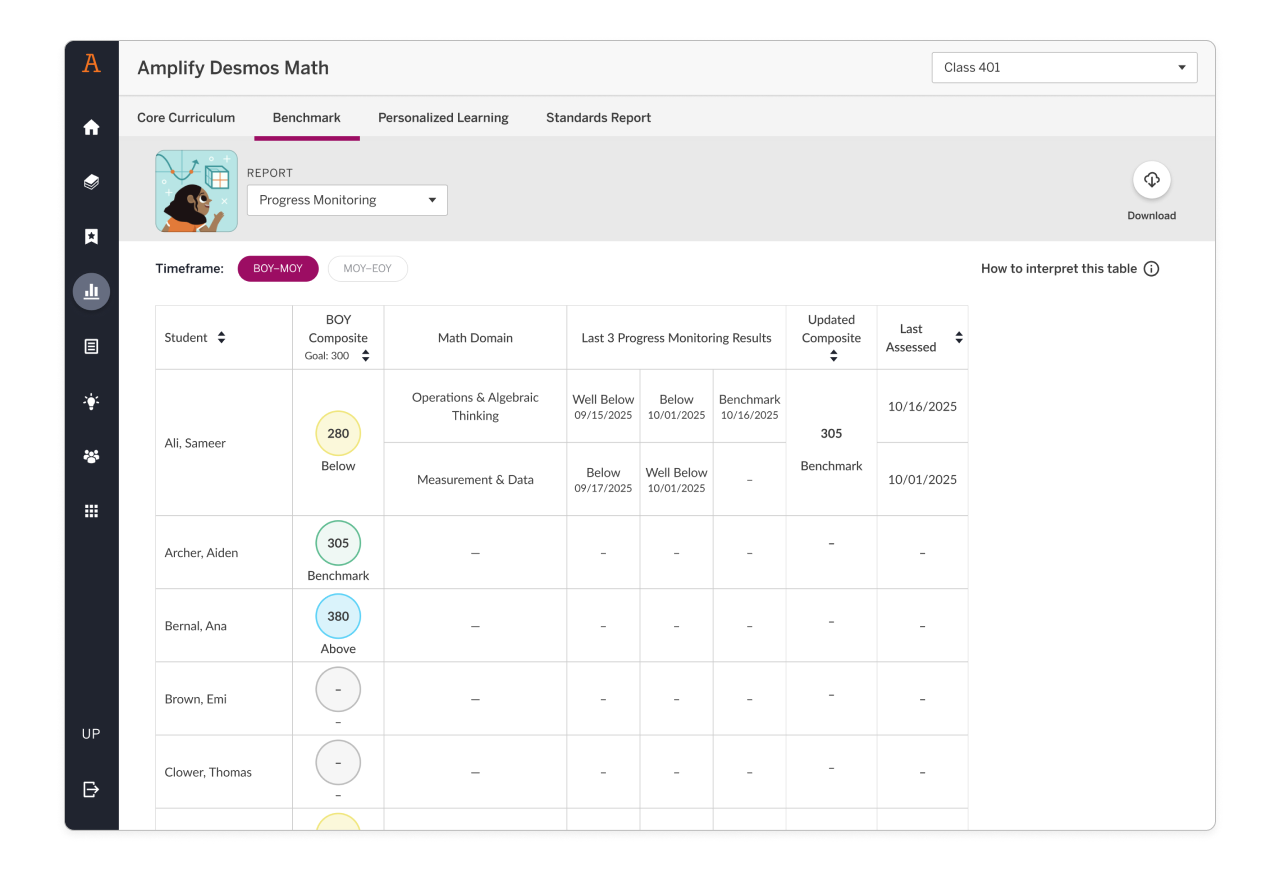Image resolution: width=1280 pixels, height=875 pixels.
Task: Select the Home icon in the sidebar
Action: (x=91, y=127)
